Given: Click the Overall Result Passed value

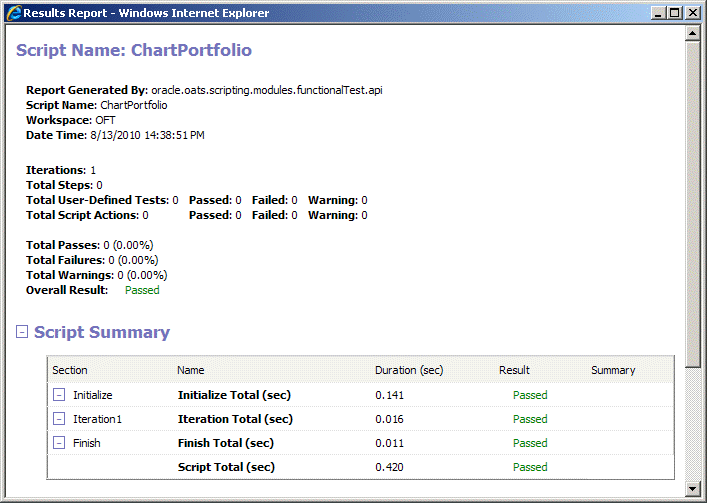Looking at the screenshot, I should click(142, 290).
